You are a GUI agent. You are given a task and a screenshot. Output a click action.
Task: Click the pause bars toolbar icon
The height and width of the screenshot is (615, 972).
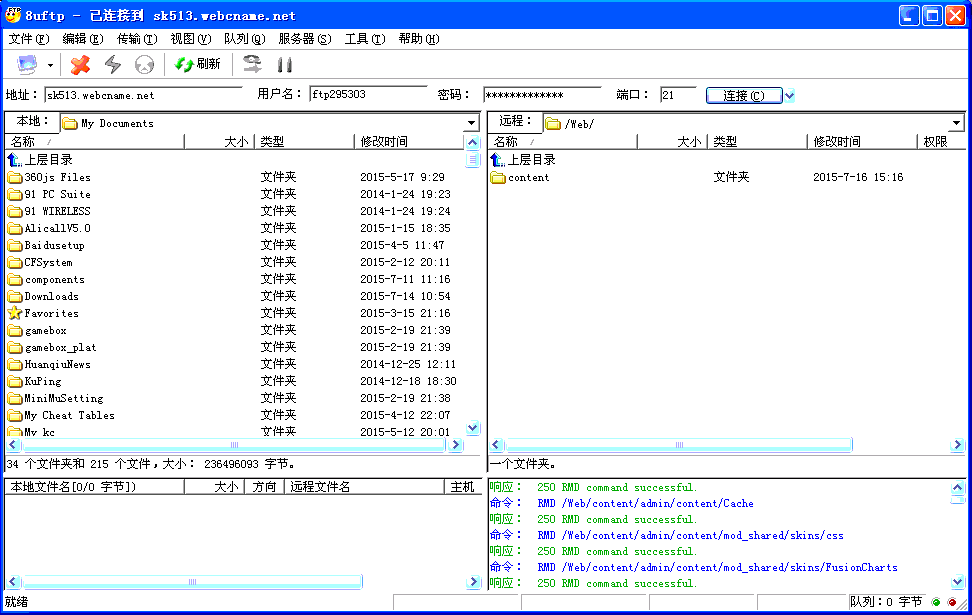click(285, 65)
